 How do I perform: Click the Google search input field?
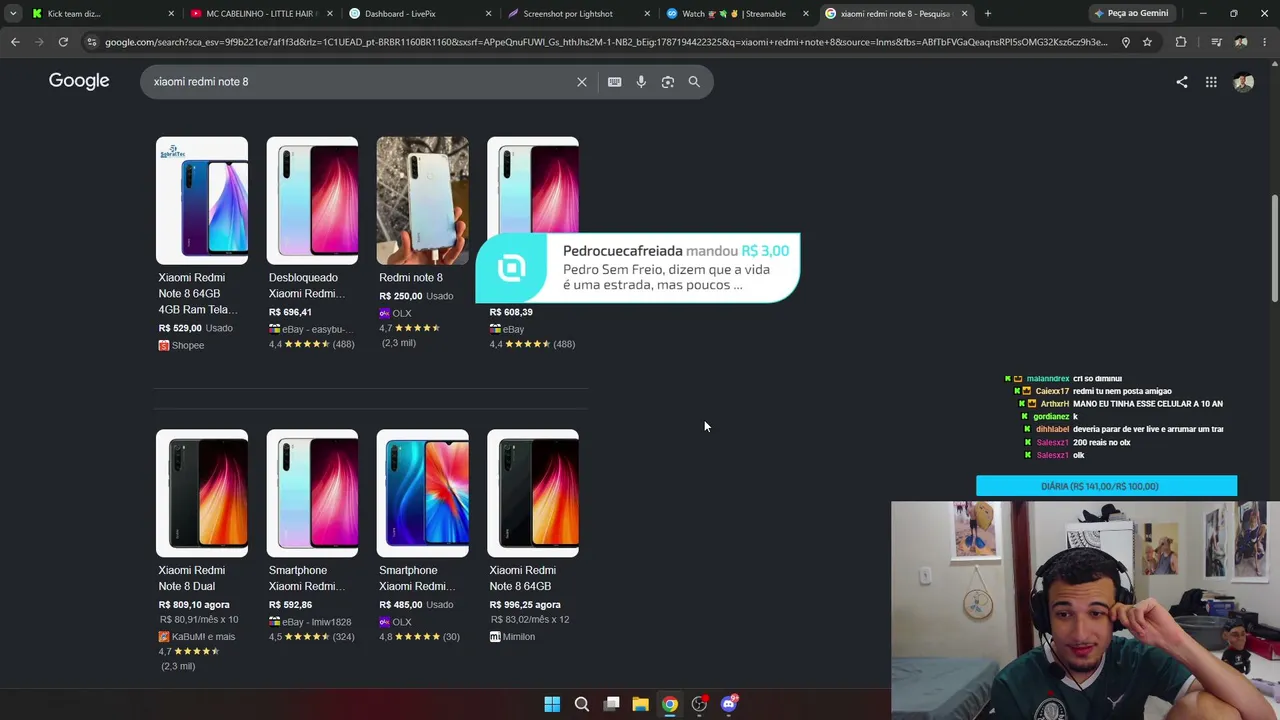pos(360,82)
